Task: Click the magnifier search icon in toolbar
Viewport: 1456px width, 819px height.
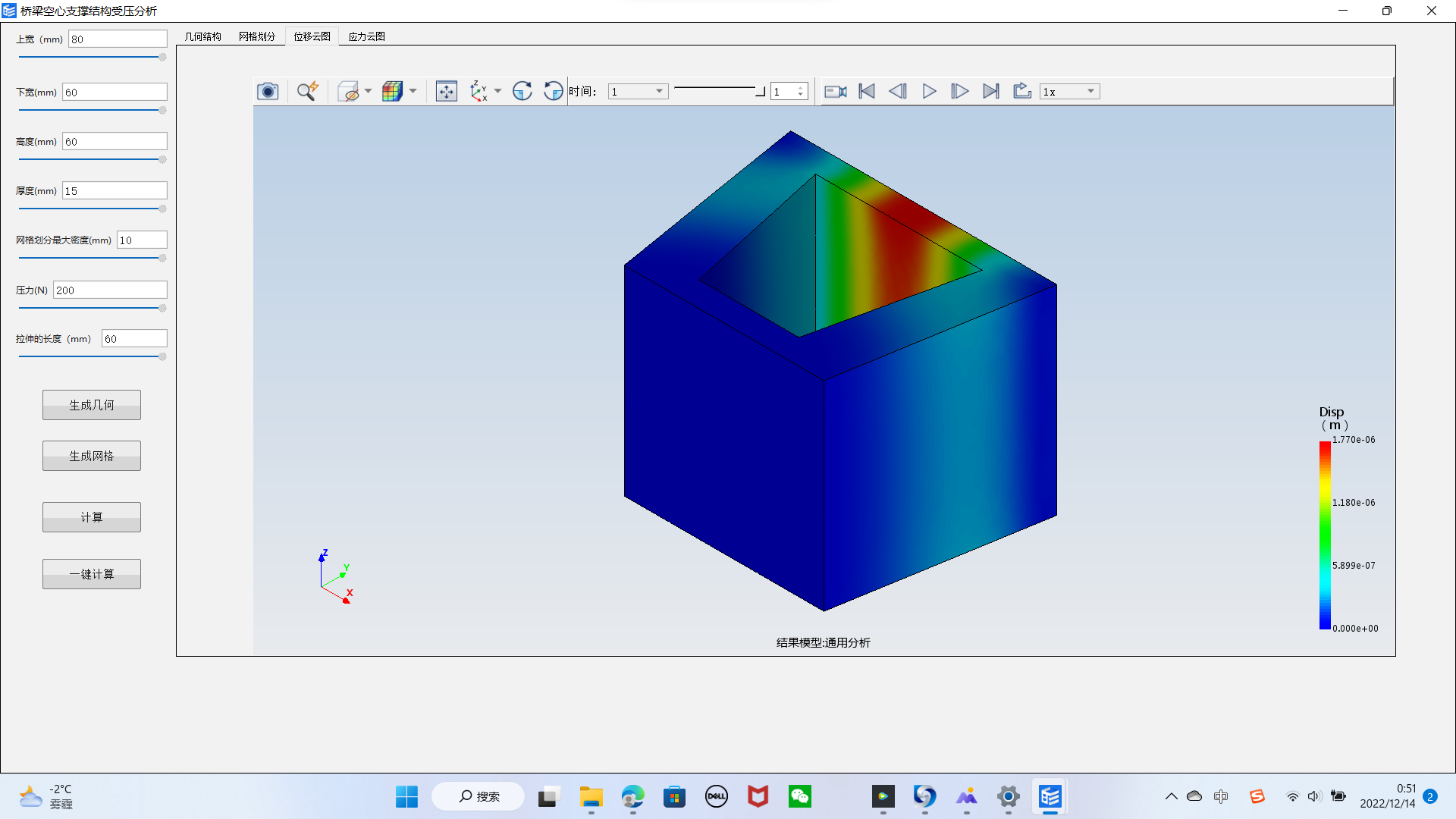Action: [x=307, y=92]
